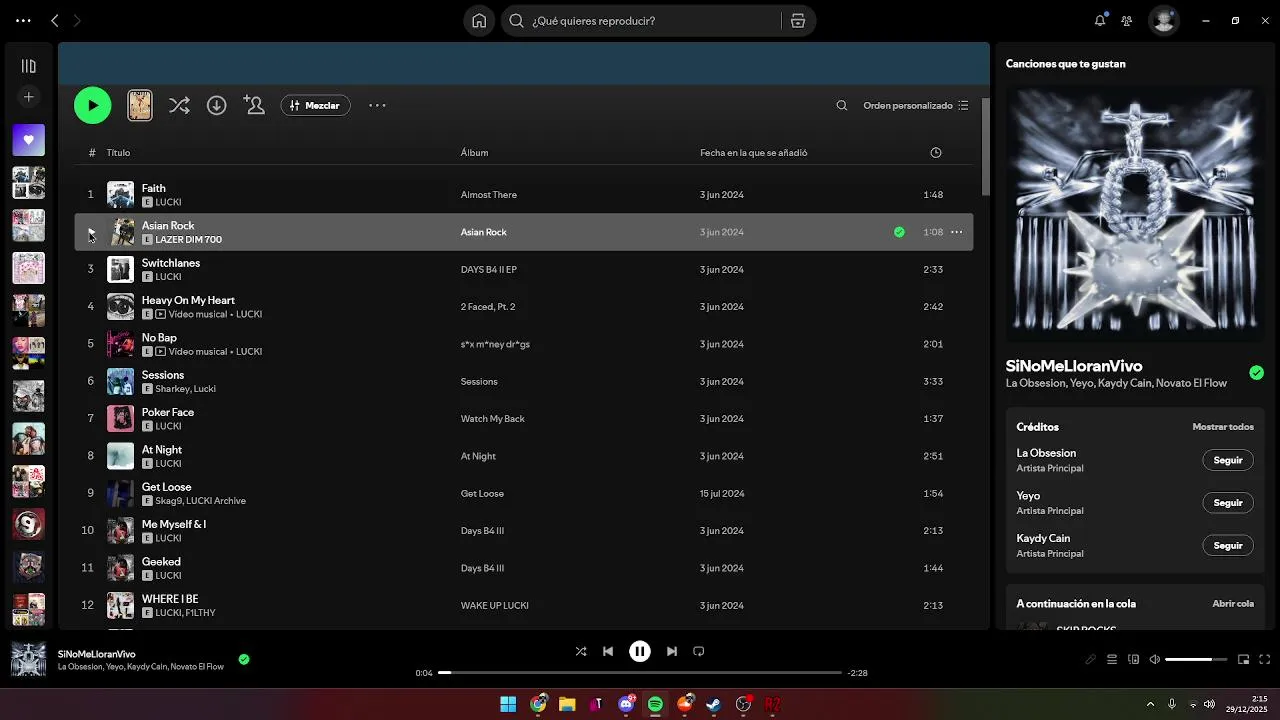Toggle saved checkmark beside SiNoMeLloranVivo in side panel
This screenshot has width=1280, height=720.
coord(1256,373)
